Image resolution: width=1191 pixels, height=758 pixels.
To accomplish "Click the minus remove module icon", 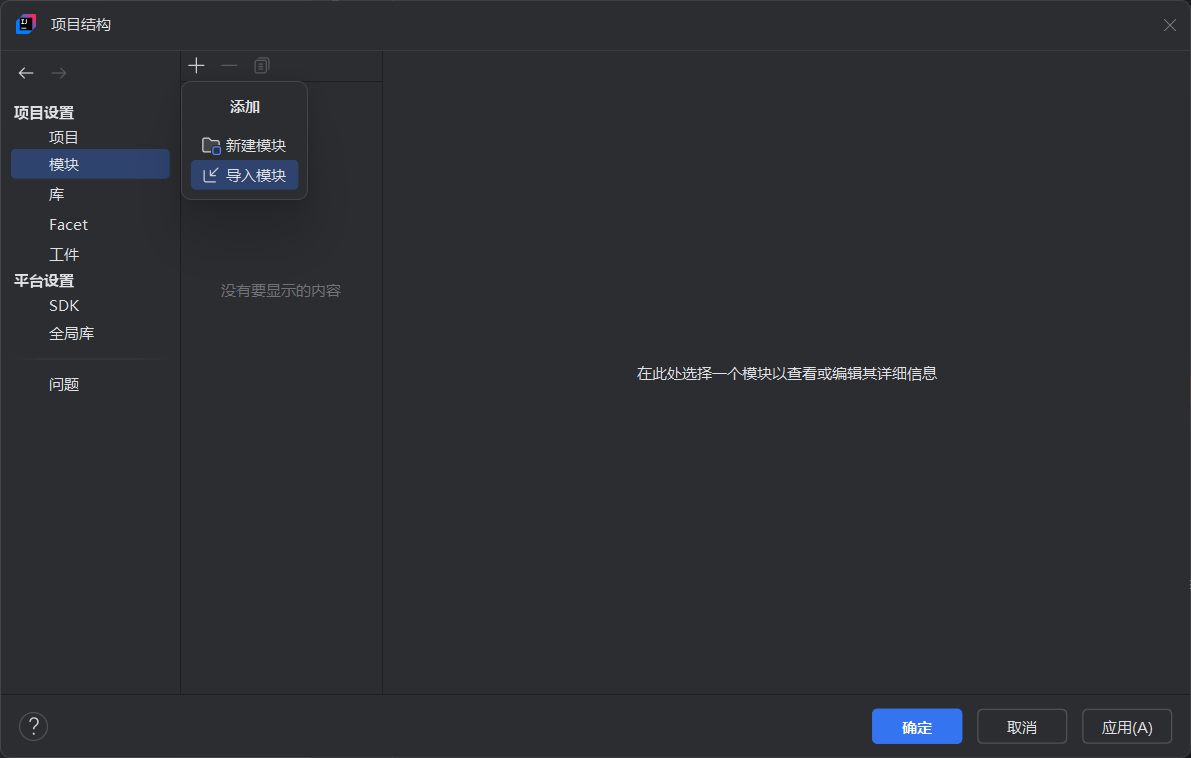I will (229, 66).
